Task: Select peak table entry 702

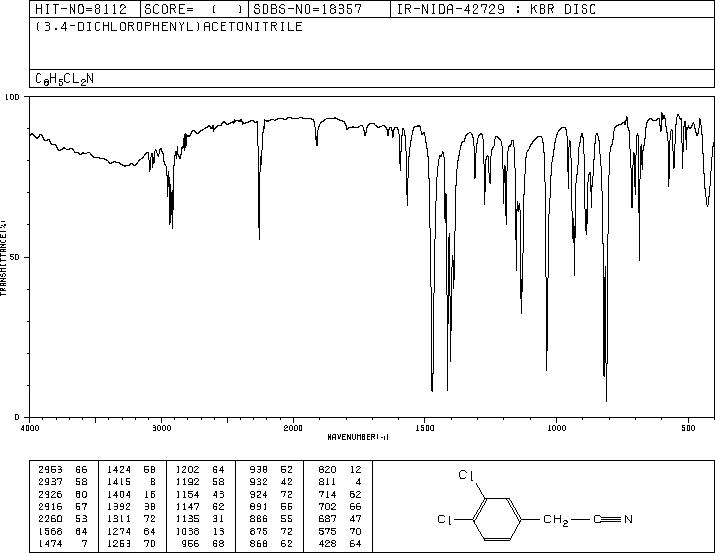Action: [340, 506]
